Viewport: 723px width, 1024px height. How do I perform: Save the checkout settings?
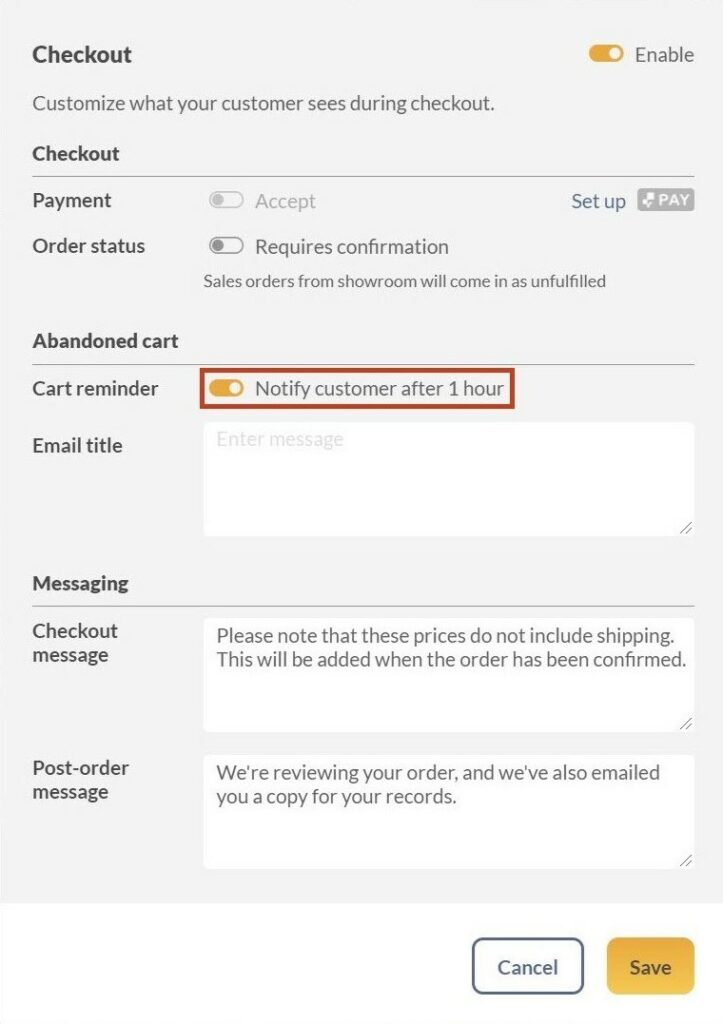point(651,966)
